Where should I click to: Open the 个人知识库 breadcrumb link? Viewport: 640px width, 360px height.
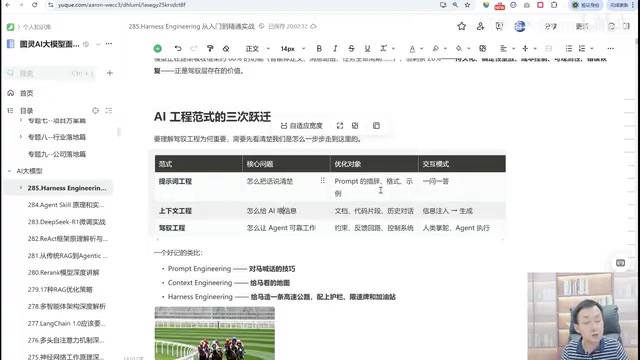[37, 27]
